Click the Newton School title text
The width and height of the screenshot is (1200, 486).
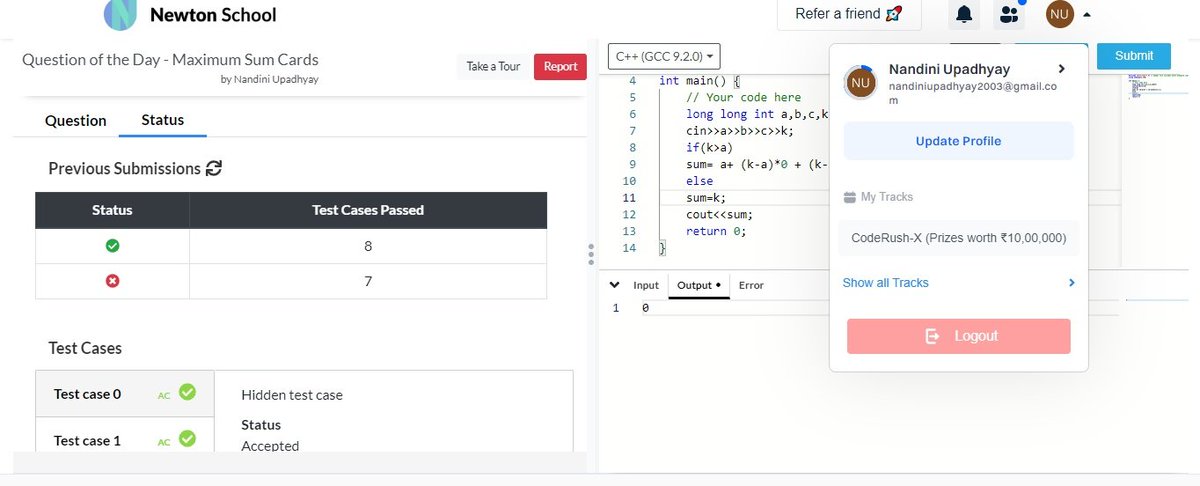coord(213,14)
